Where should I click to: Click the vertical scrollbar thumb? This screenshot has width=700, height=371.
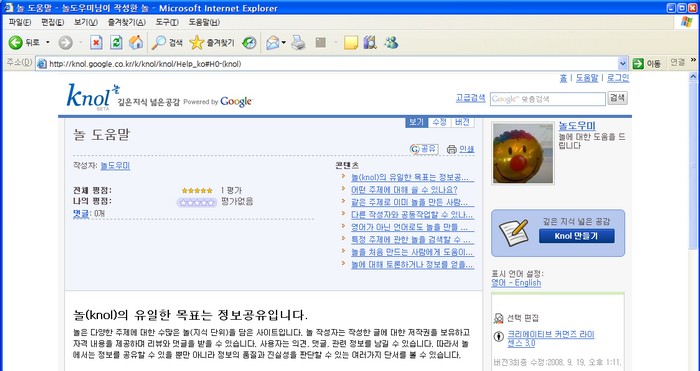tap(693, 165)
